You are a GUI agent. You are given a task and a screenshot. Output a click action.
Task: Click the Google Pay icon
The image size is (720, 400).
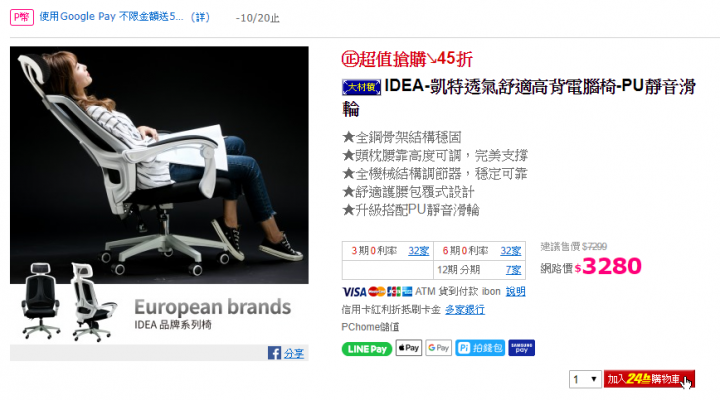click(439, 348)
